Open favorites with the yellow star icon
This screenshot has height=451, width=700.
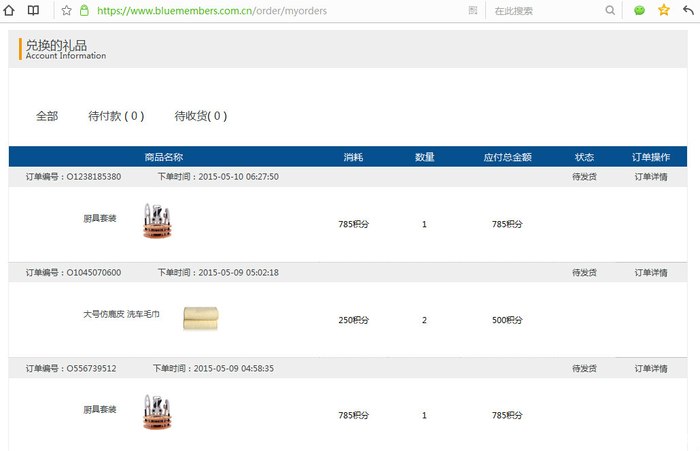tap(664, 10)
